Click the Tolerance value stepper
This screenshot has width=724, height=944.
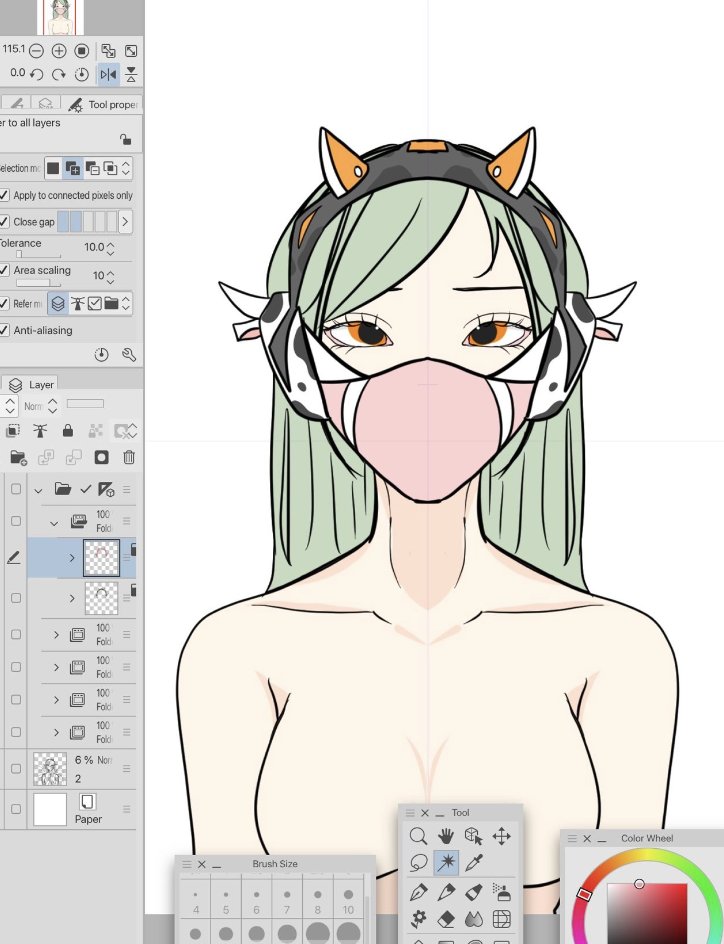coord(110,247)
